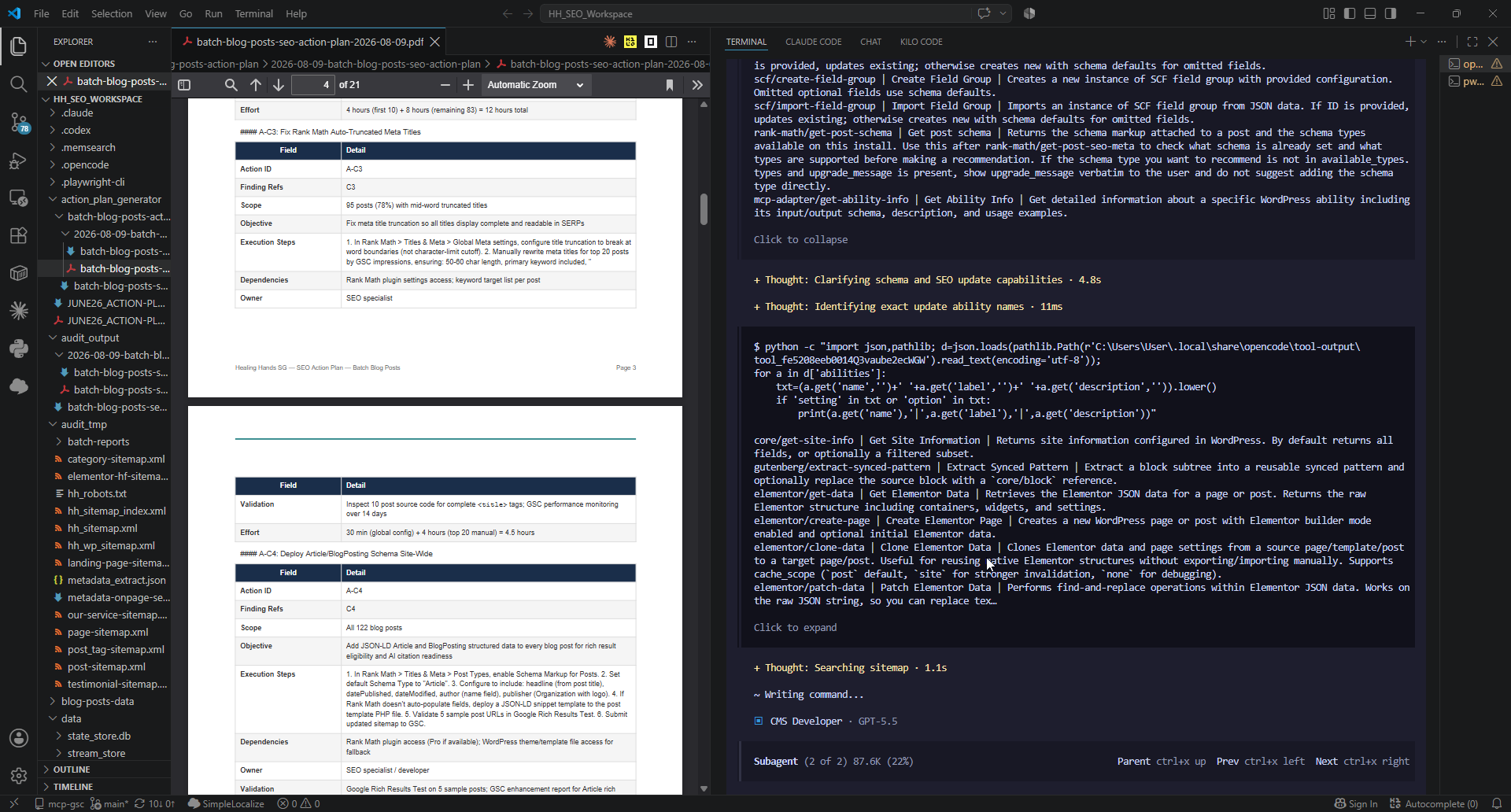Toggle primary side bar layout
Viewport: 1511px width, 812px height.
(x=1350, y=13)
